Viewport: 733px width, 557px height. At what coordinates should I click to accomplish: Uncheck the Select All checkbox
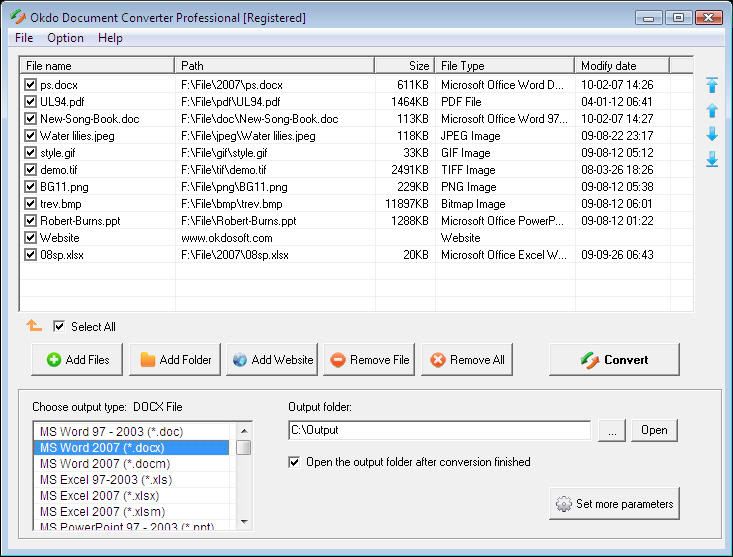pos(59,326)
